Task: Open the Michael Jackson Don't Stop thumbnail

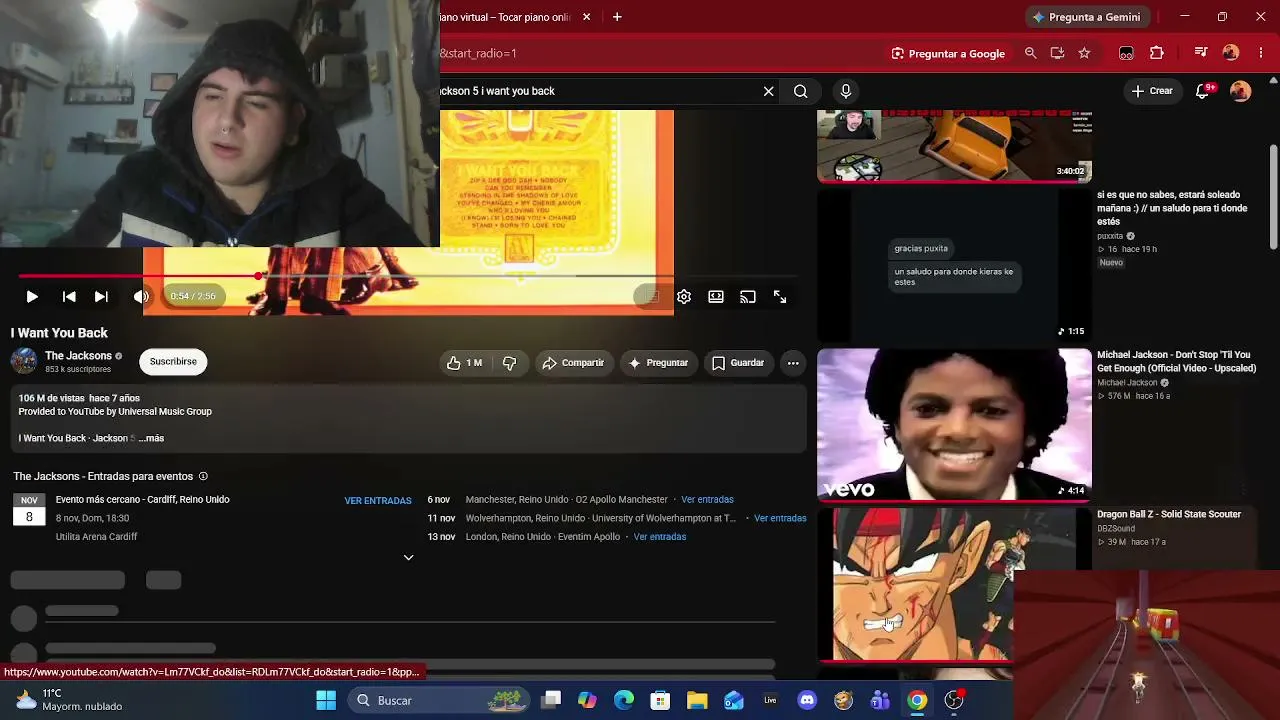Action: click(x=955, y=424)
